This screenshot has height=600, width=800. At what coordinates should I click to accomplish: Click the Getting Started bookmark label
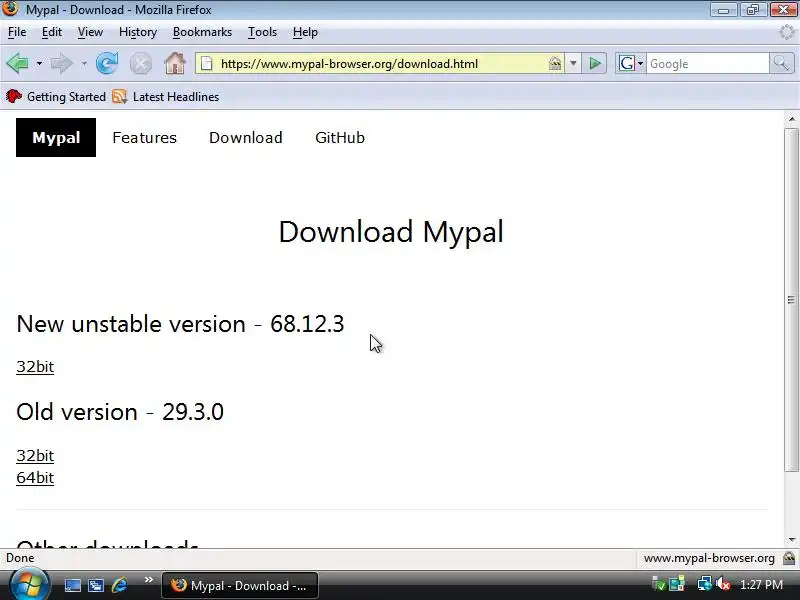click(66, 96)
